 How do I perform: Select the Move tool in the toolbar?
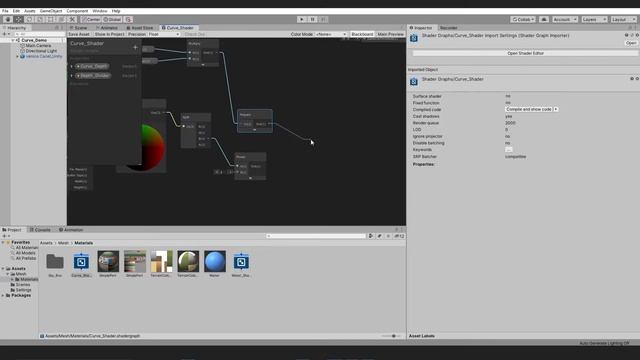19,19
